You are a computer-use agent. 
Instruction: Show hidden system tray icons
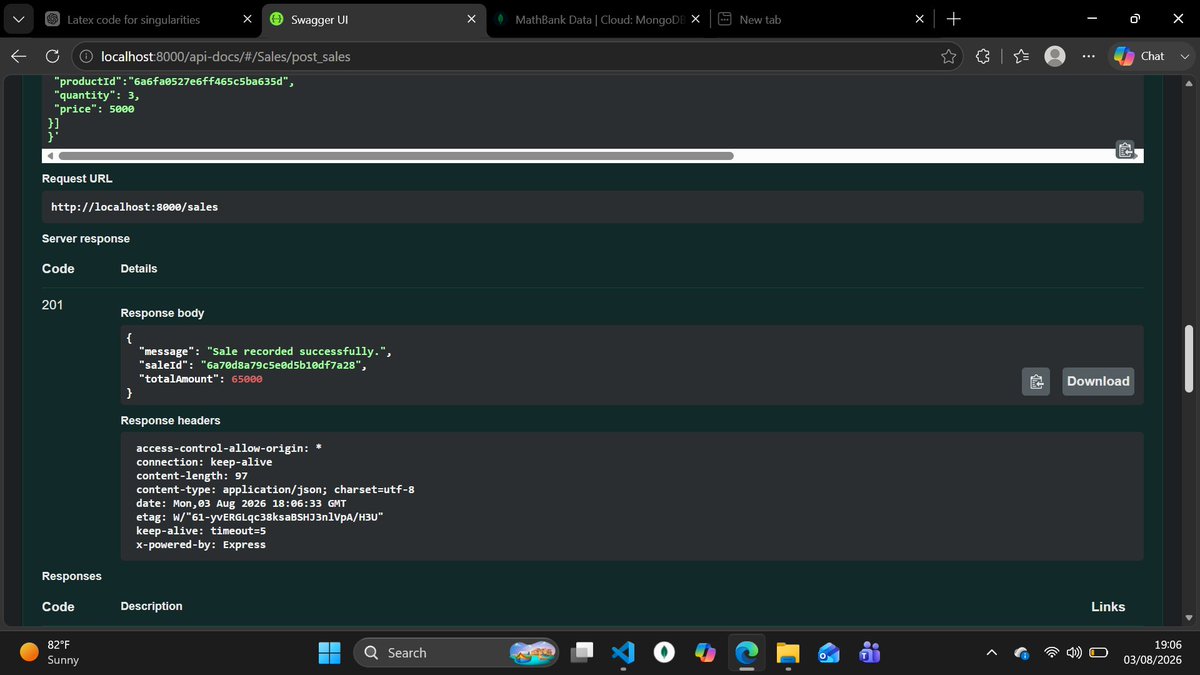[991, 653]
